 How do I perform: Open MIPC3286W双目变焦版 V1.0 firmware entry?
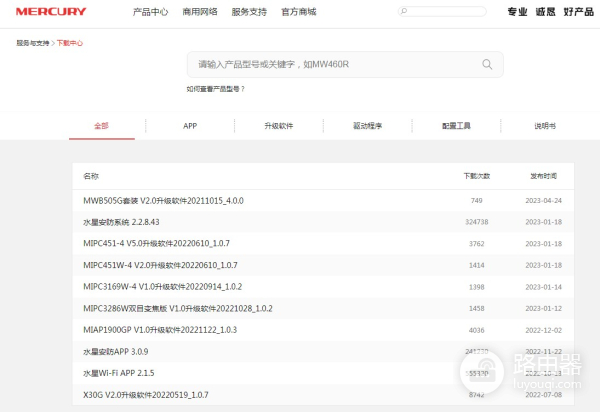[178, 308]
